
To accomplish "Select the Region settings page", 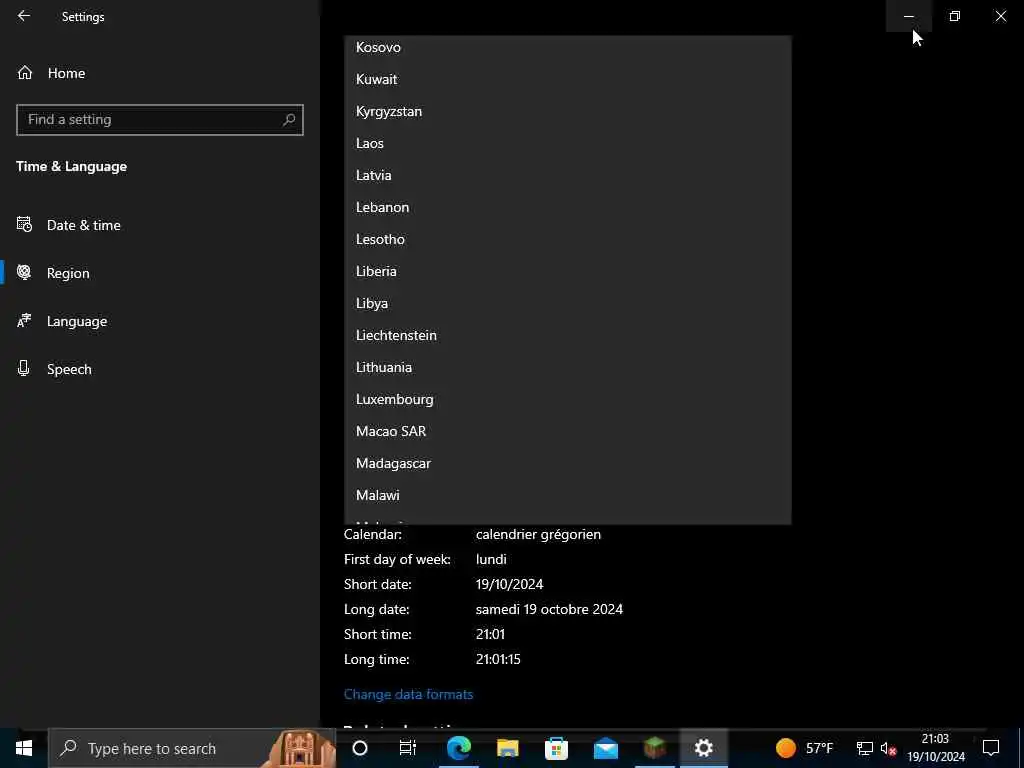I will tap(160, 273).
